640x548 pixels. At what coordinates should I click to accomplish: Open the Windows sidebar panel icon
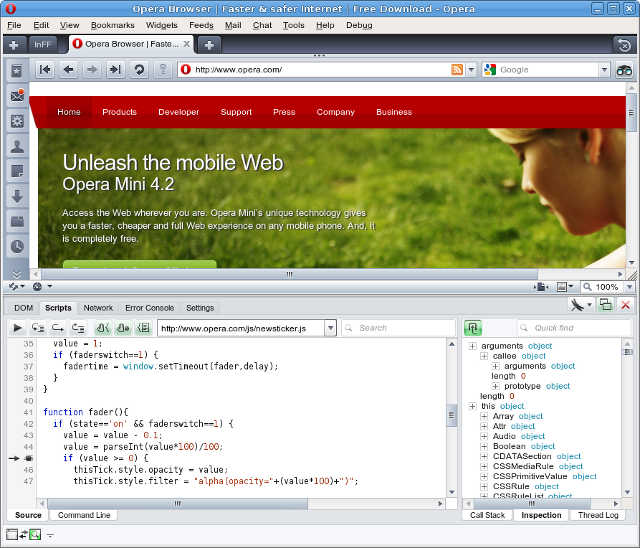tap(17, 222)
